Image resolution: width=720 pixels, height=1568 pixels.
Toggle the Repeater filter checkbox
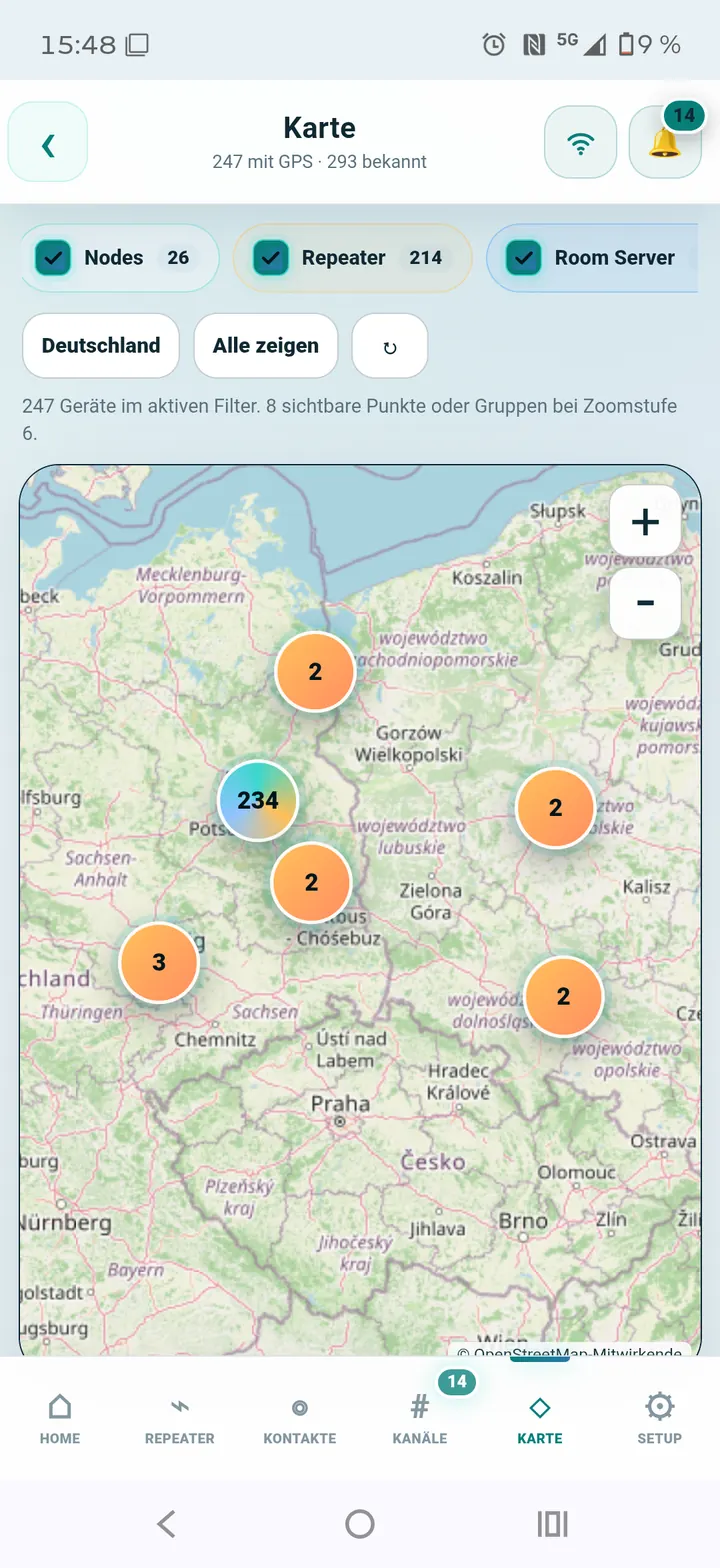[270, 258]
